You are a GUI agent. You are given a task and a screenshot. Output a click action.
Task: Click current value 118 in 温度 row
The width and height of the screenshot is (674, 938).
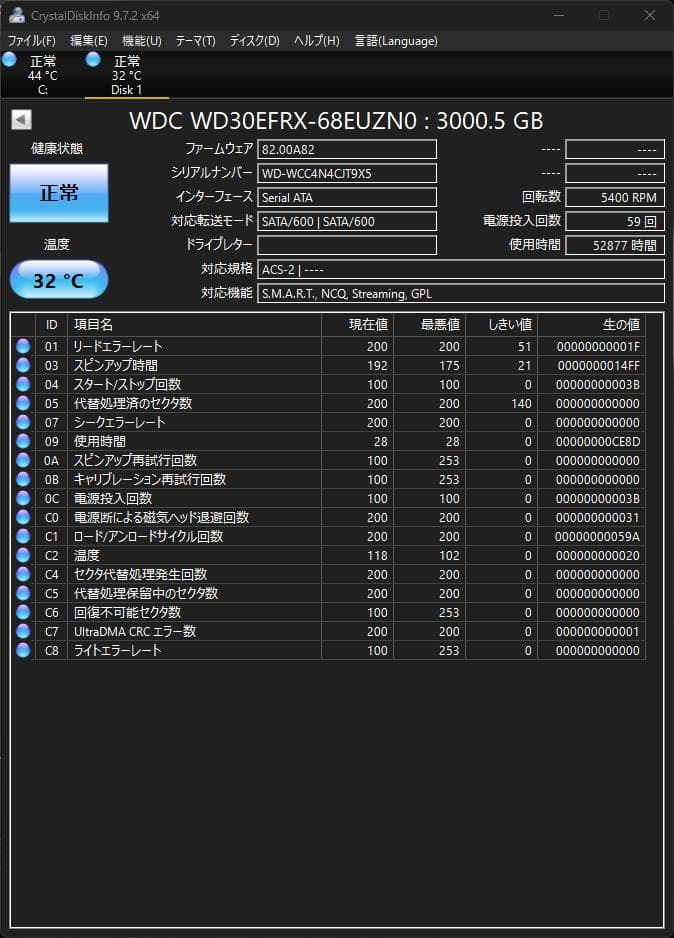pyautogui.click(x=377, y=556)
